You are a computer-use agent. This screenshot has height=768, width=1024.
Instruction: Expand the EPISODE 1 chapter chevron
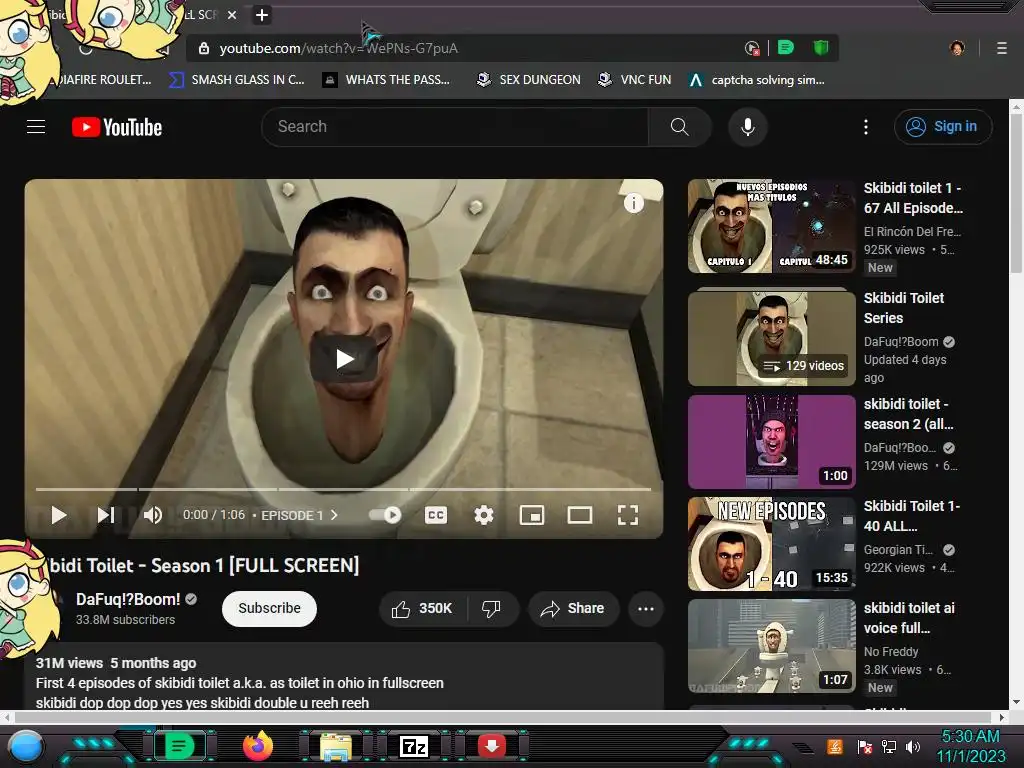tap(334, 515)
